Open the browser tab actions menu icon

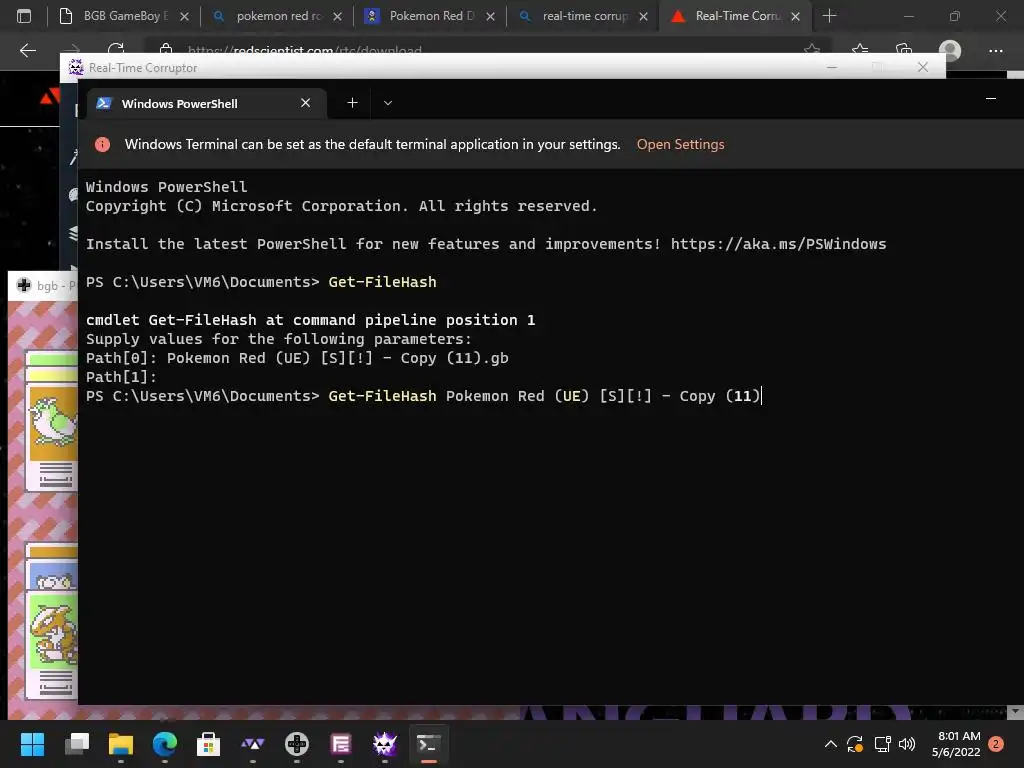[24, 16]
